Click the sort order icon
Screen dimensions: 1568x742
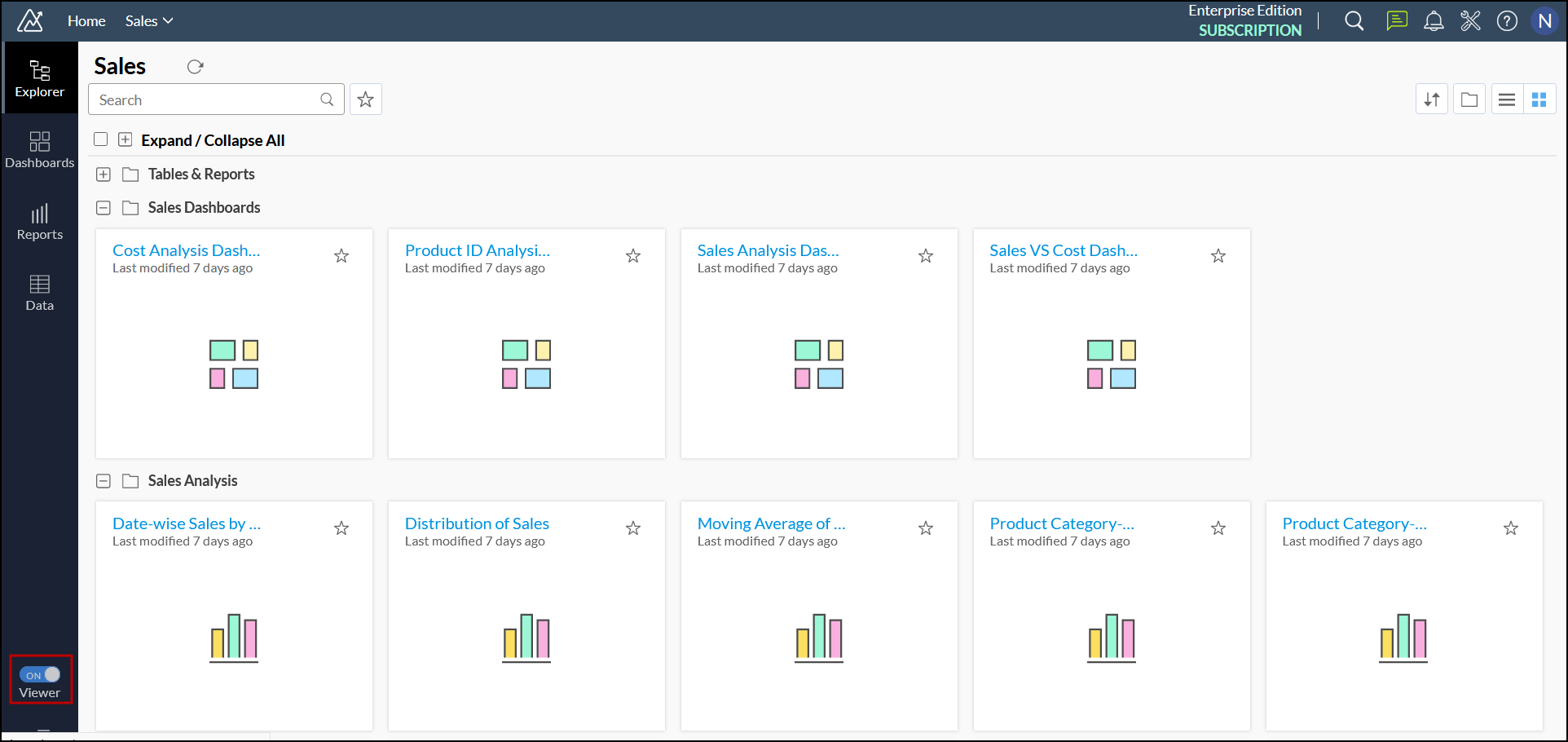tap(1431, 99)
